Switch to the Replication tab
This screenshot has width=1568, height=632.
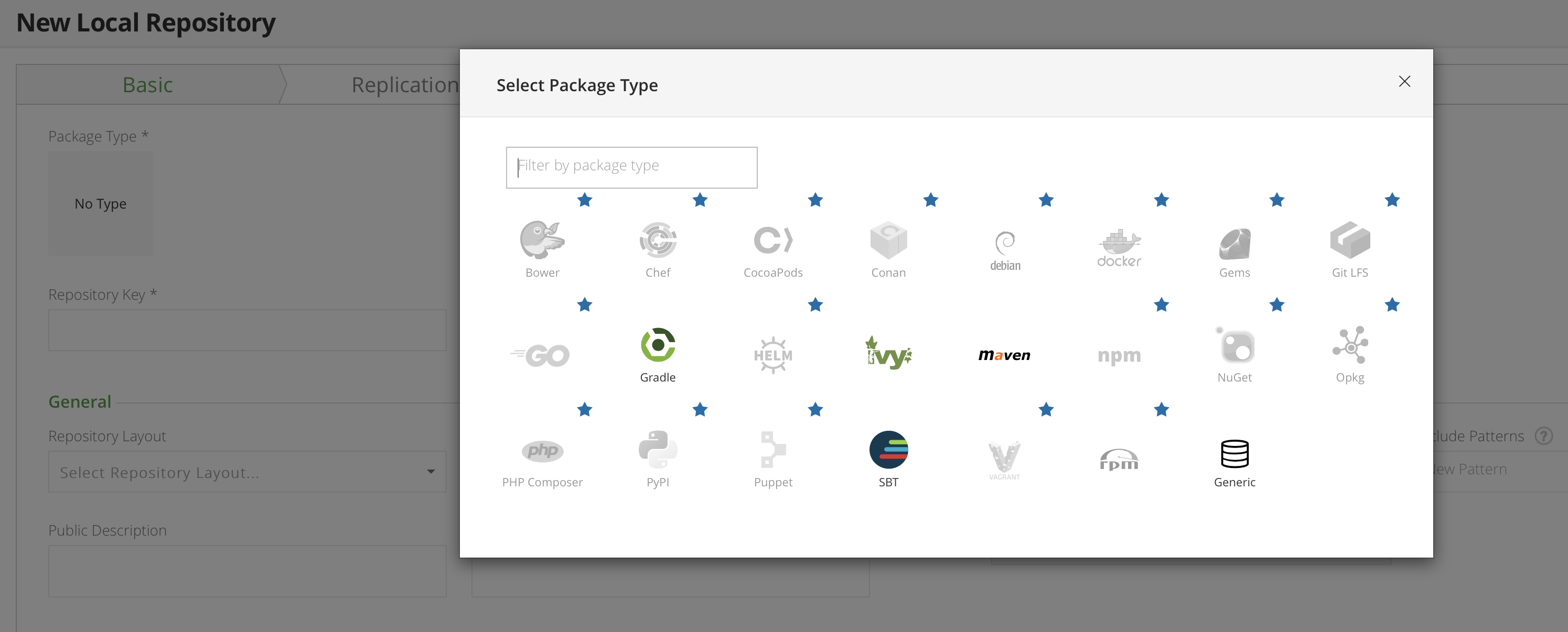click(404, 84)
